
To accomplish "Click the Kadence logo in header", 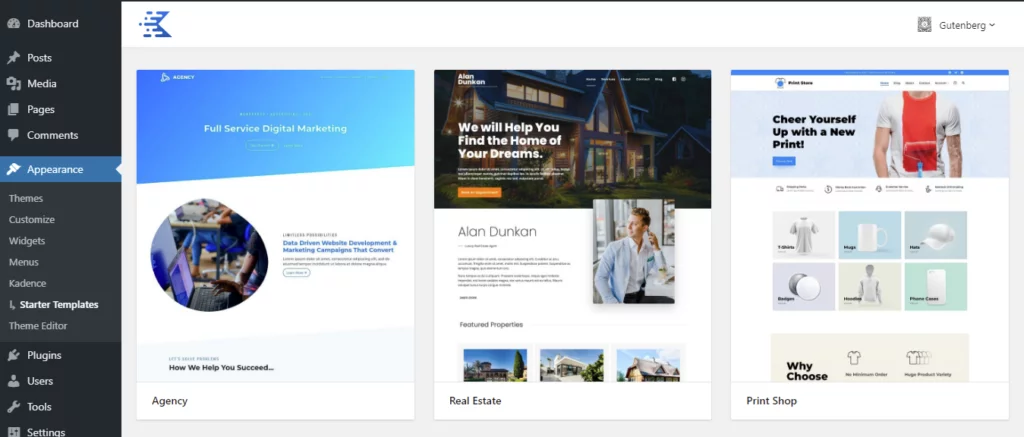I will click(155, 24).
